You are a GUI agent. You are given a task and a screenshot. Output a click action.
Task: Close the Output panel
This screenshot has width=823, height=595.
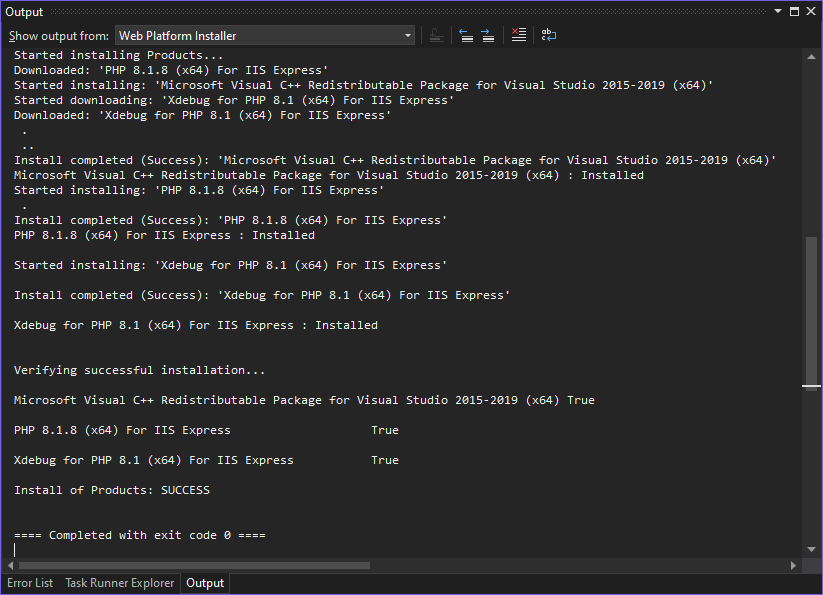tap(811, 12)
